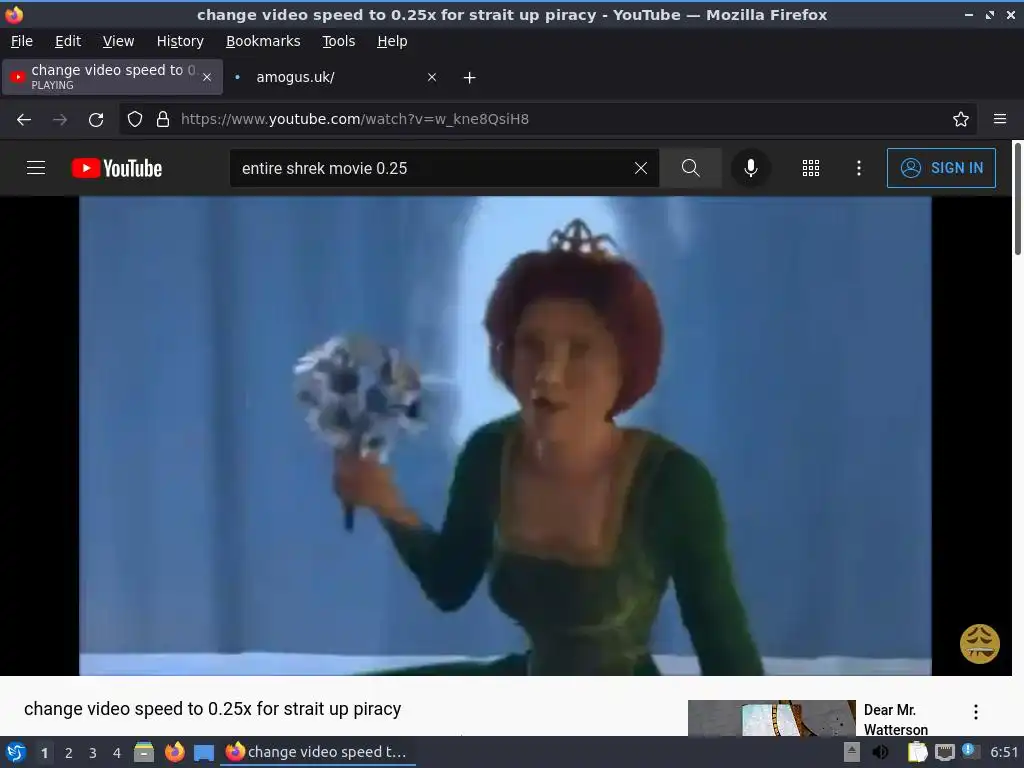Open YouTube apps grid menu
The width and height of the screenshot is (1024, 768).
pos(810,168)
